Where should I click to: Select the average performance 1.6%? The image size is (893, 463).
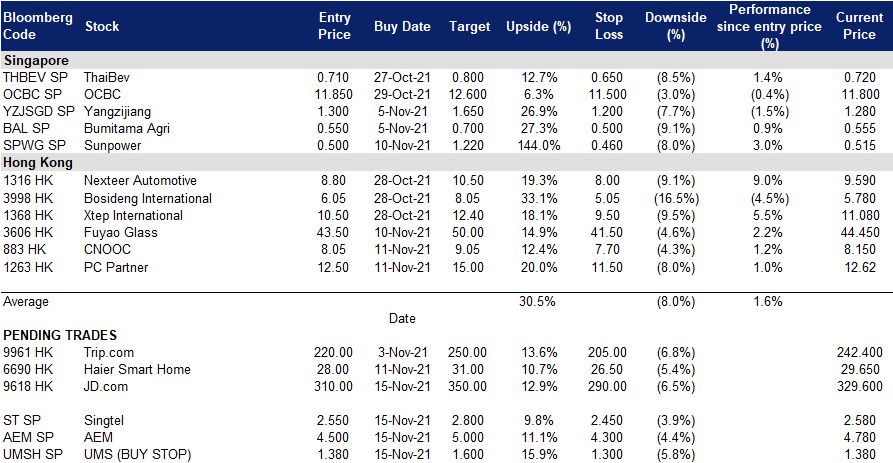[768, 301]
